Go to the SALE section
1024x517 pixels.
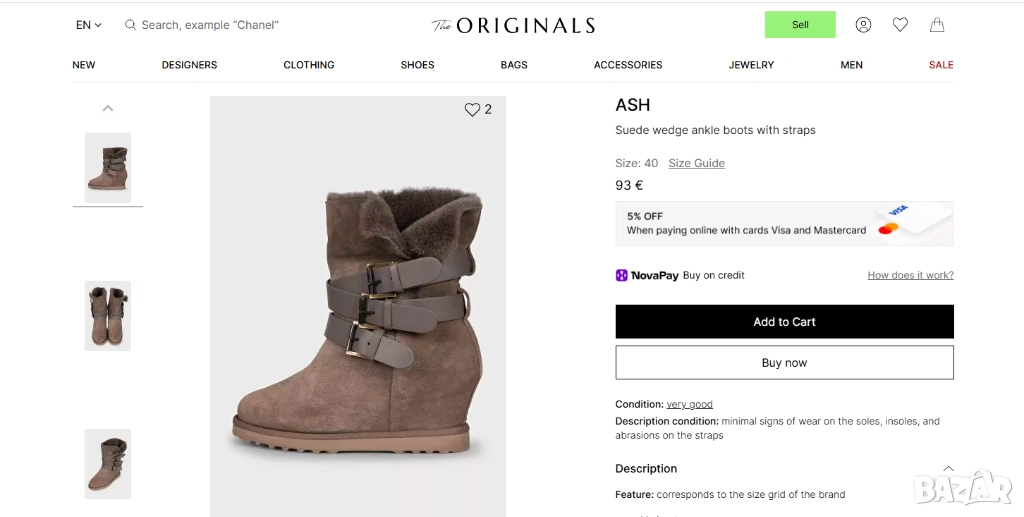coord(941,65)
